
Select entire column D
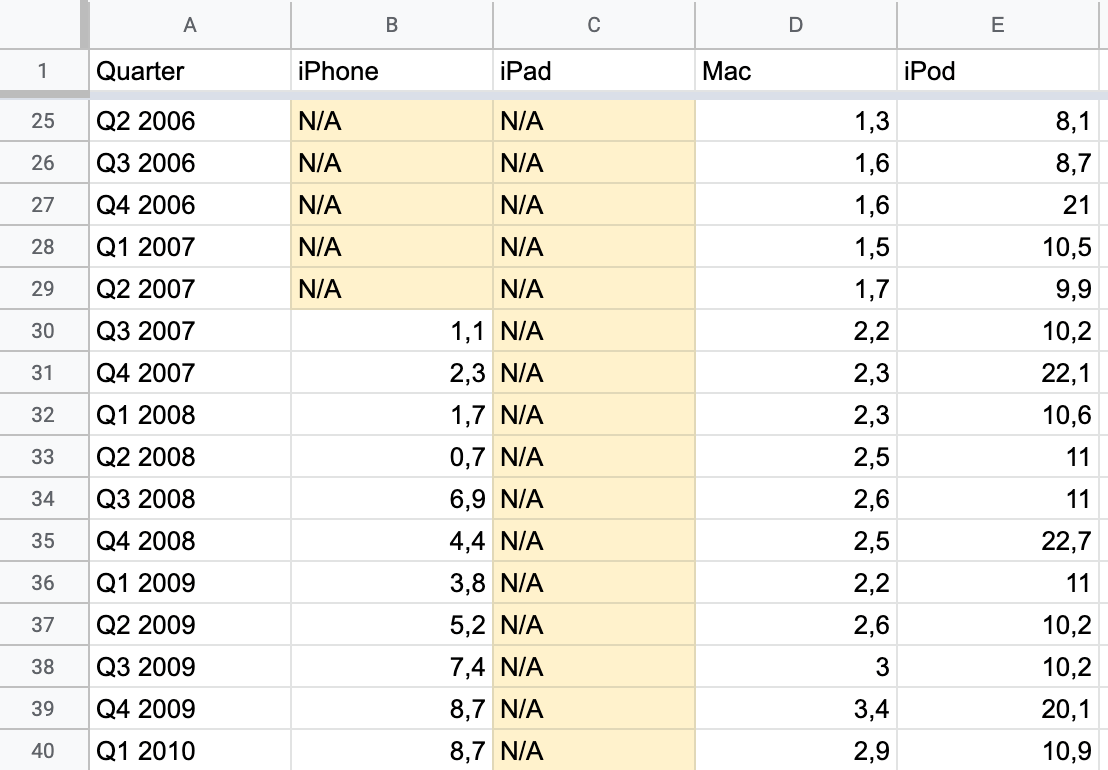(x=796, y=25)
